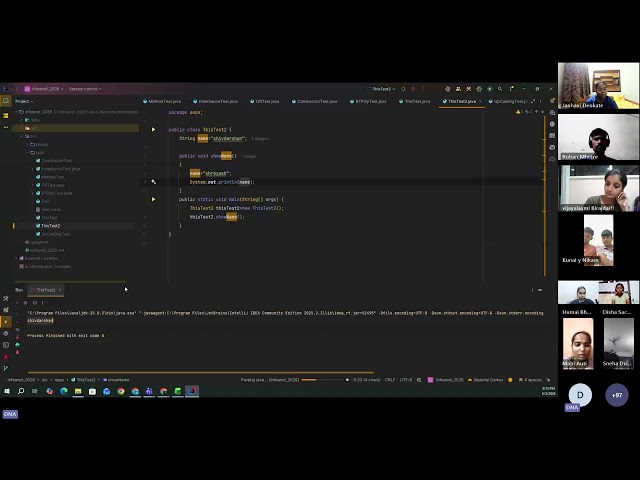Open Microsoft Edge on the taskbar
Viewport: 640px width, 480px height.
[x=64, y=391]
